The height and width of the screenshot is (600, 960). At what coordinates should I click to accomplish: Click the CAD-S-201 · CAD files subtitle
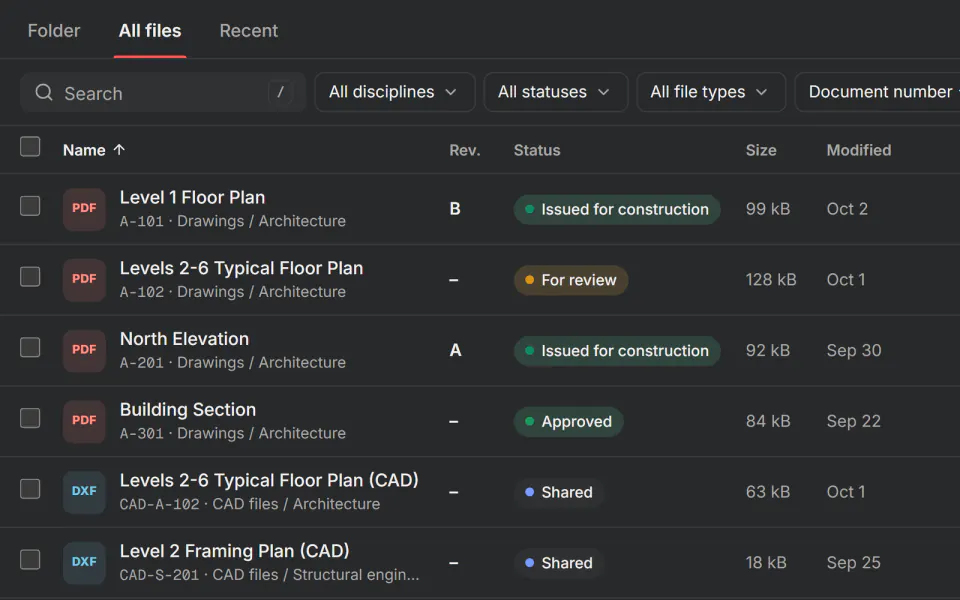[x=269, y=575]
